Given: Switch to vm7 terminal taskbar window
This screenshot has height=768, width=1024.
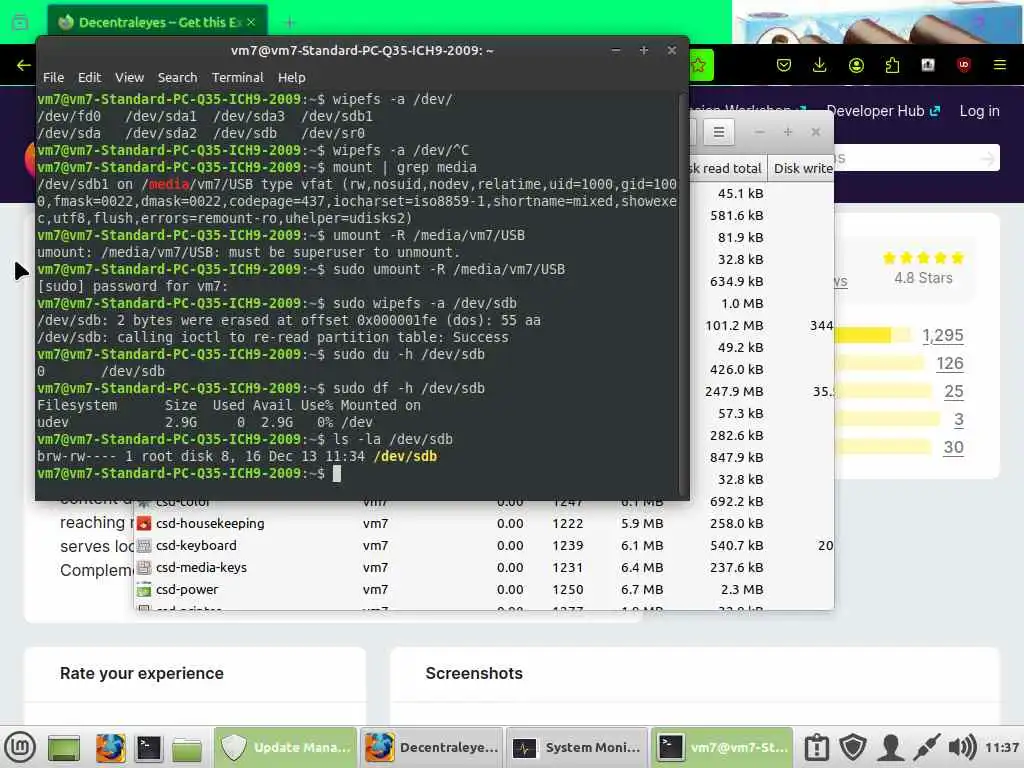Looking at the screenshot, I should coord(722,747).
